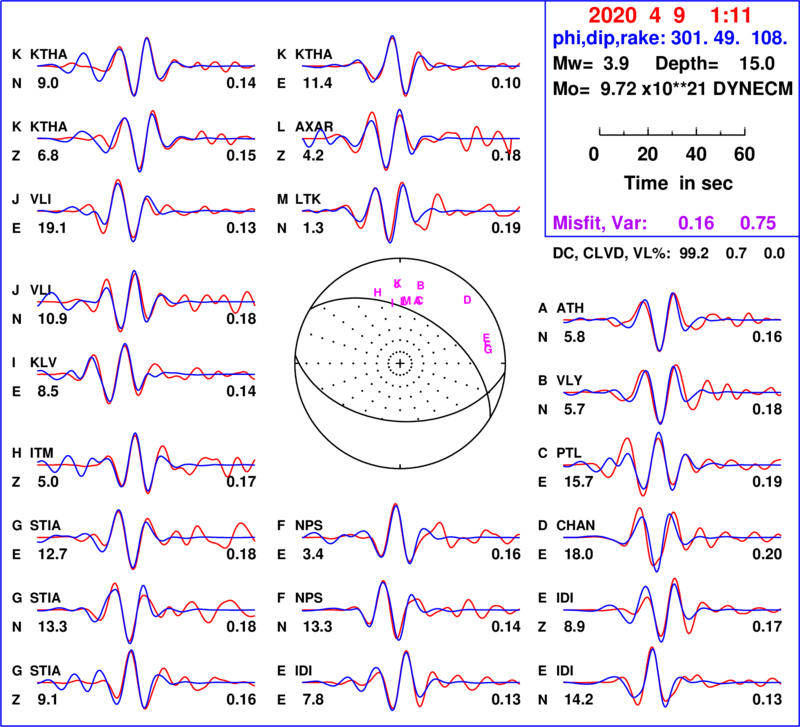Click the KLV E waveform trace
The height and width of the screenshot is (727, 800).
[x=146, y=374]
